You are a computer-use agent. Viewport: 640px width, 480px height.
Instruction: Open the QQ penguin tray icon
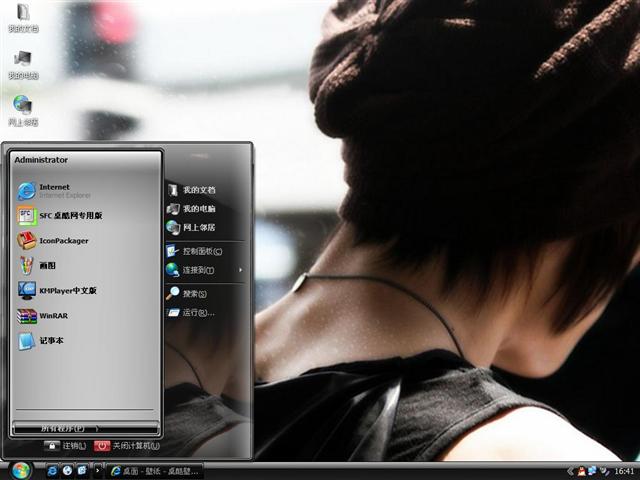[582, 471]
